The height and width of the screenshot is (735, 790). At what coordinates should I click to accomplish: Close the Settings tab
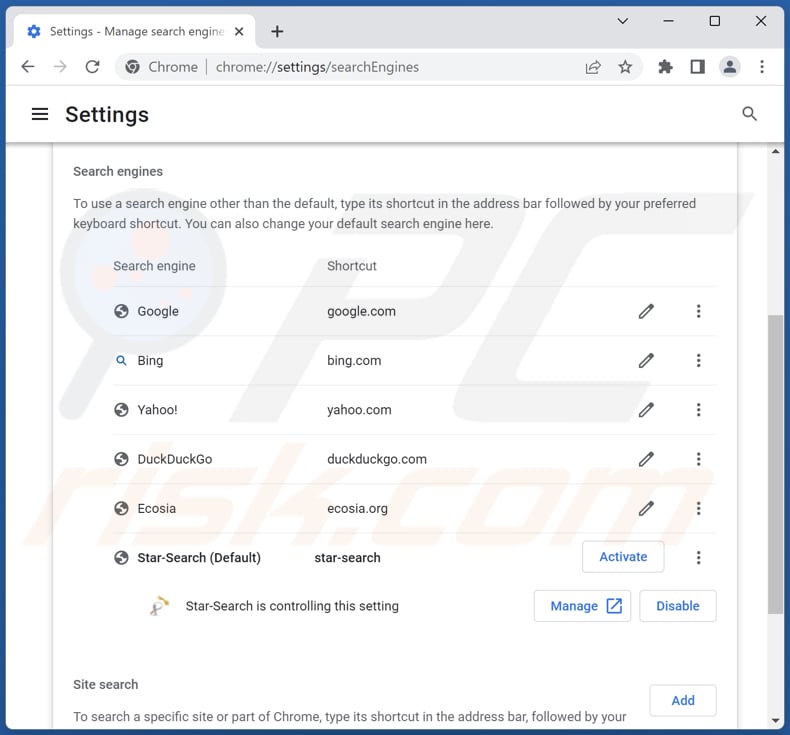click(239, 32)
